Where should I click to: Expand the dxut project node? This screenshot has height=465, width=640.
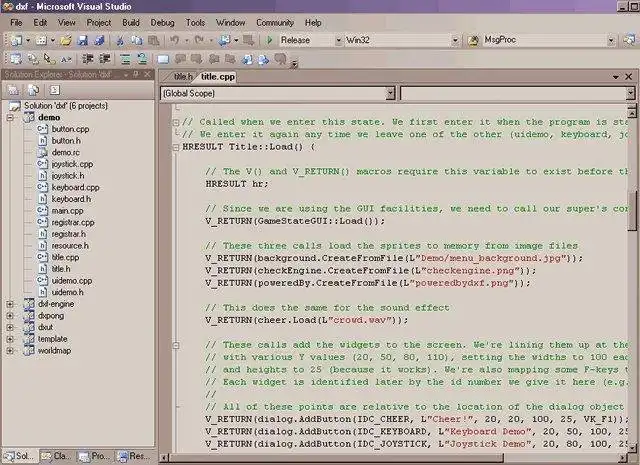click(10, 327)
